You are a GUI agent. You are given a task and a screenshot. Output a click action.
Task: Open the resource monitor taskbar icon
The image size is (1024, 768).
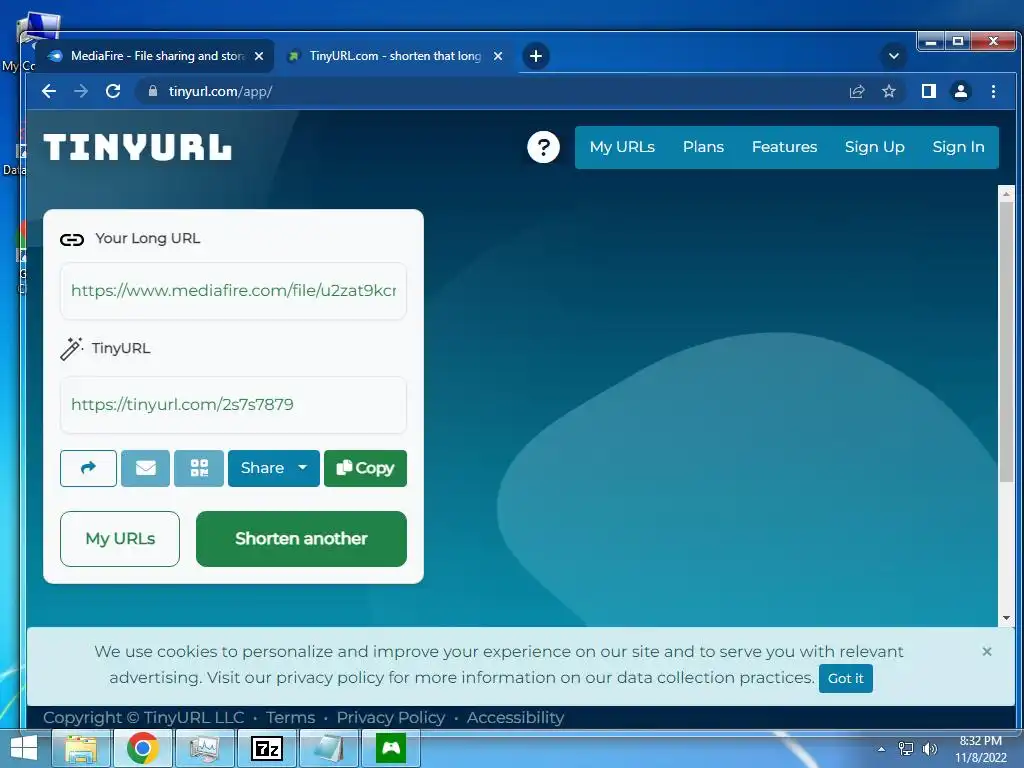pos(205,748)
